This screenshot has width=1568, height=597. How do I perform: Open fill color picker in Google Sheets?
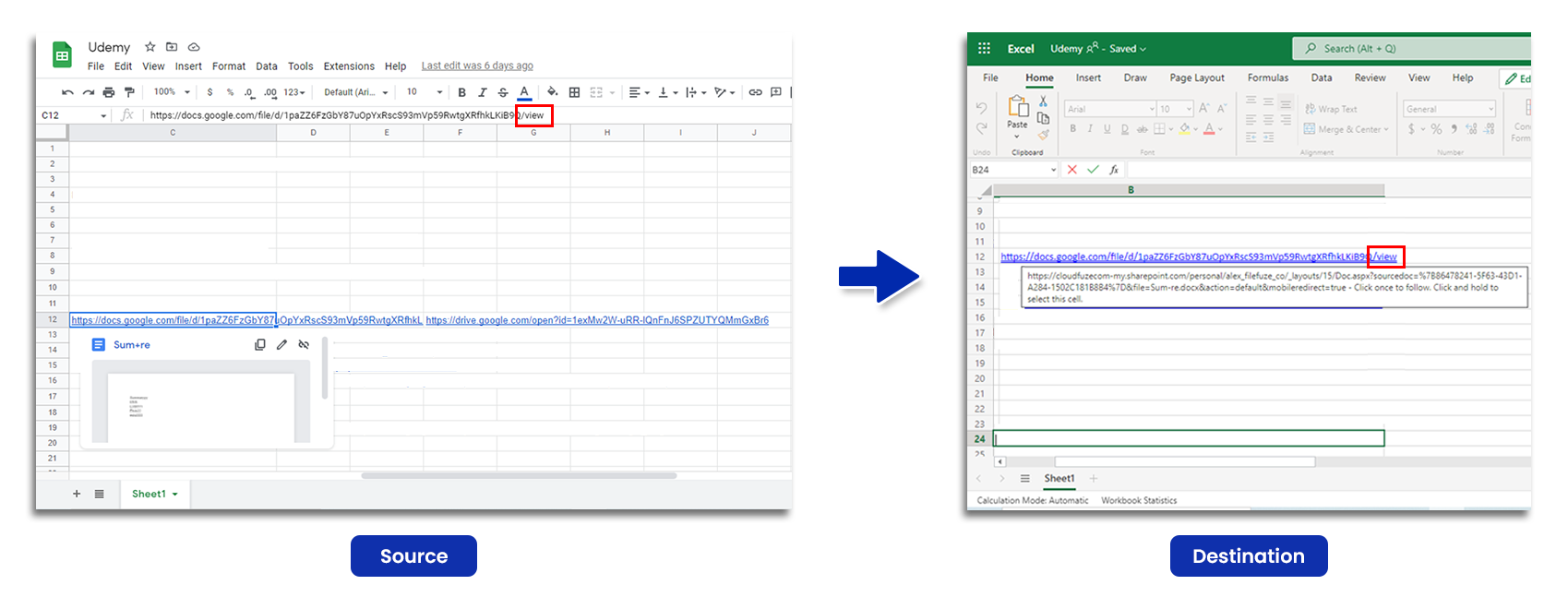[x=552, y=92]
